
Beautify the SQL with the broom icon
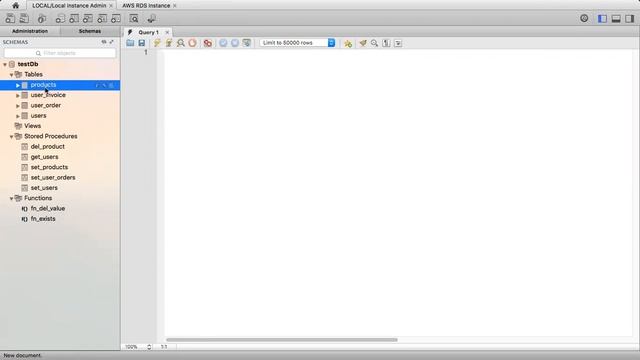point(363,43)
